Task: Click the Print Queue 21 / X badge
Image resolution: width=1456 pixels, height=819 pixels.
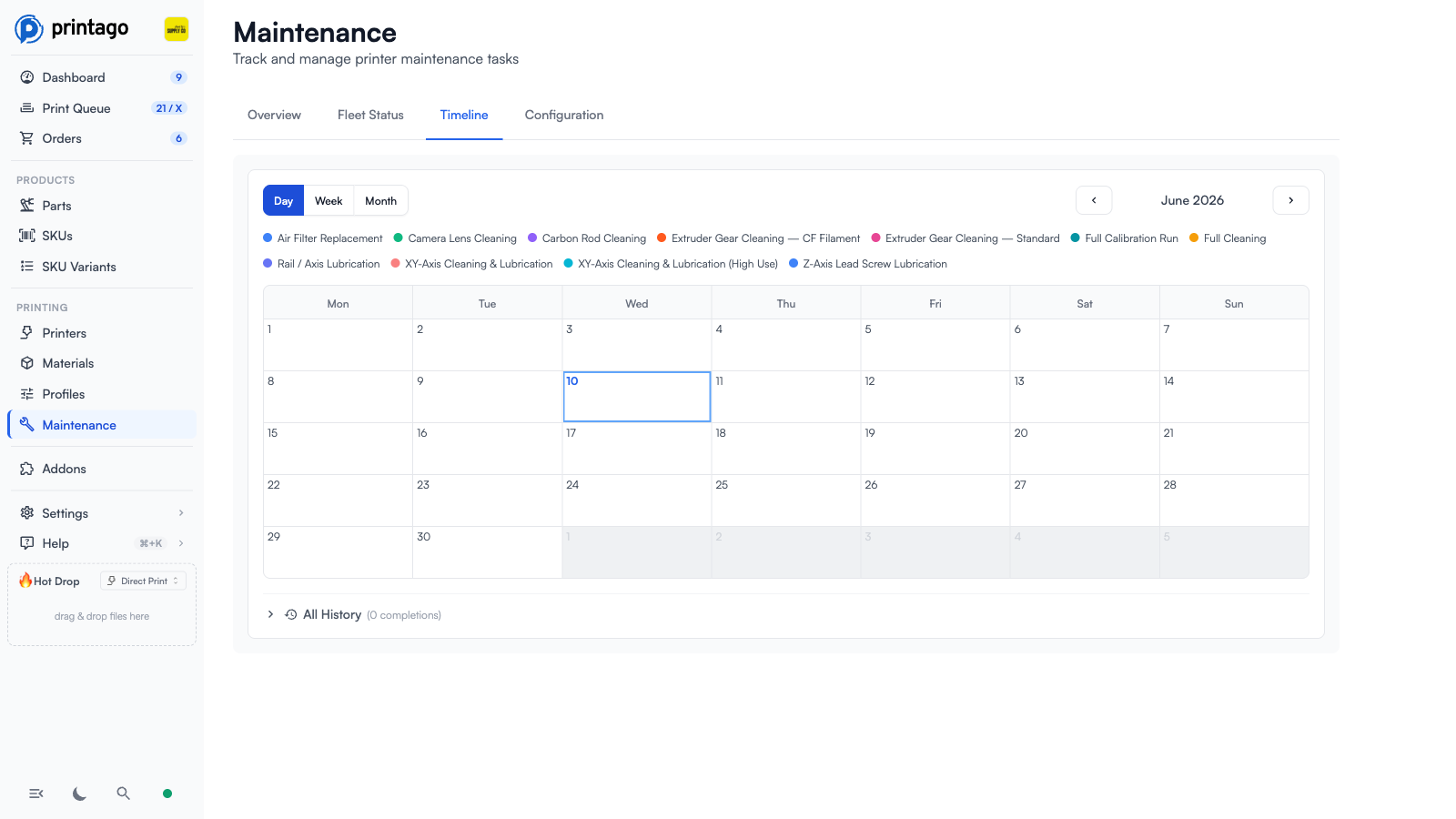Action: click(x=169, y=108)
